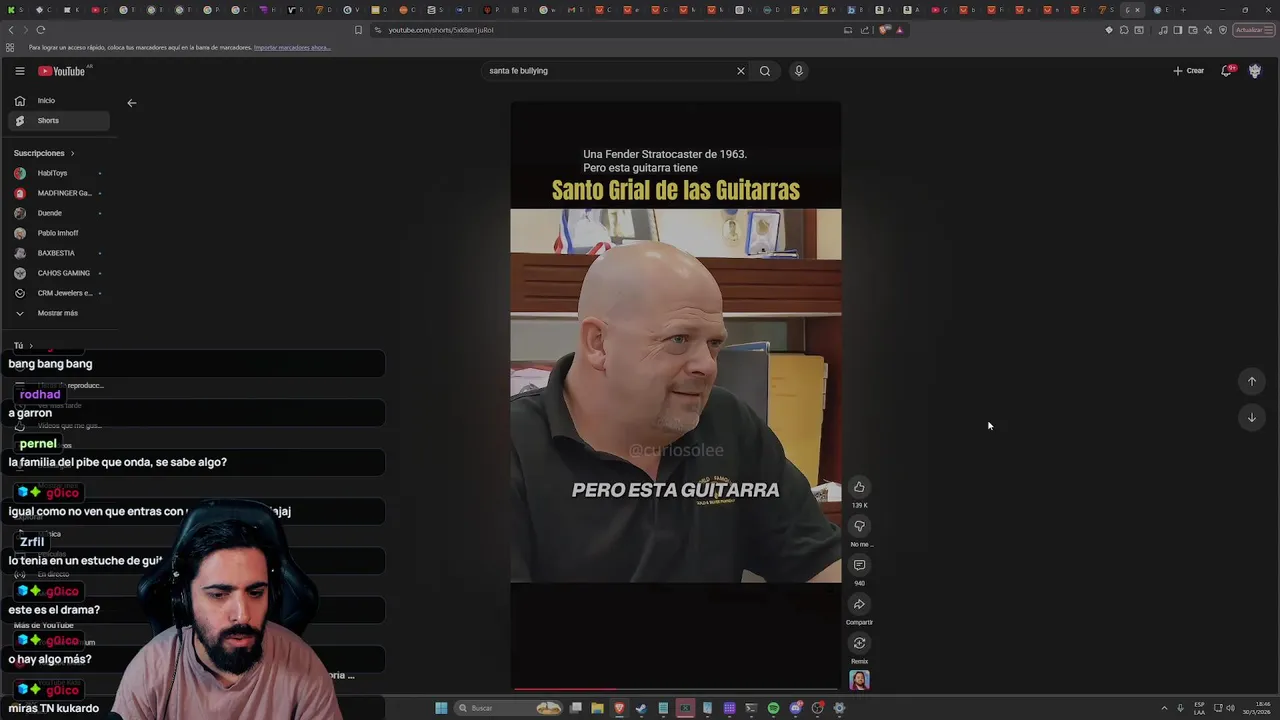Open the BAXBESTIA subscription
The image size is (1280, 720).
pyautogui.click(x=58, y=253)
